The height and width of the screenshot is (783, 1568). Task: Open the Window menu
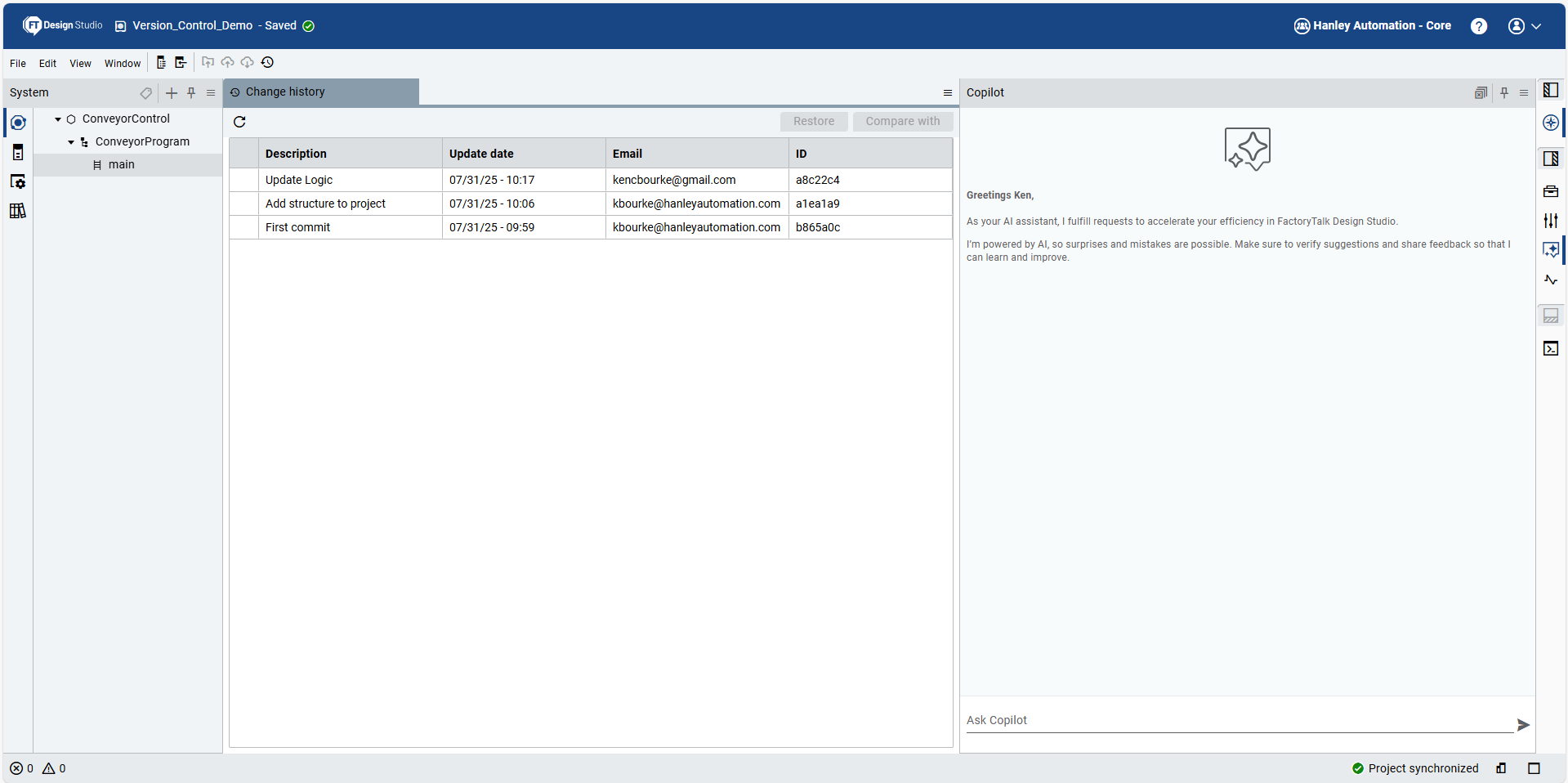click(x=123, y=63)
